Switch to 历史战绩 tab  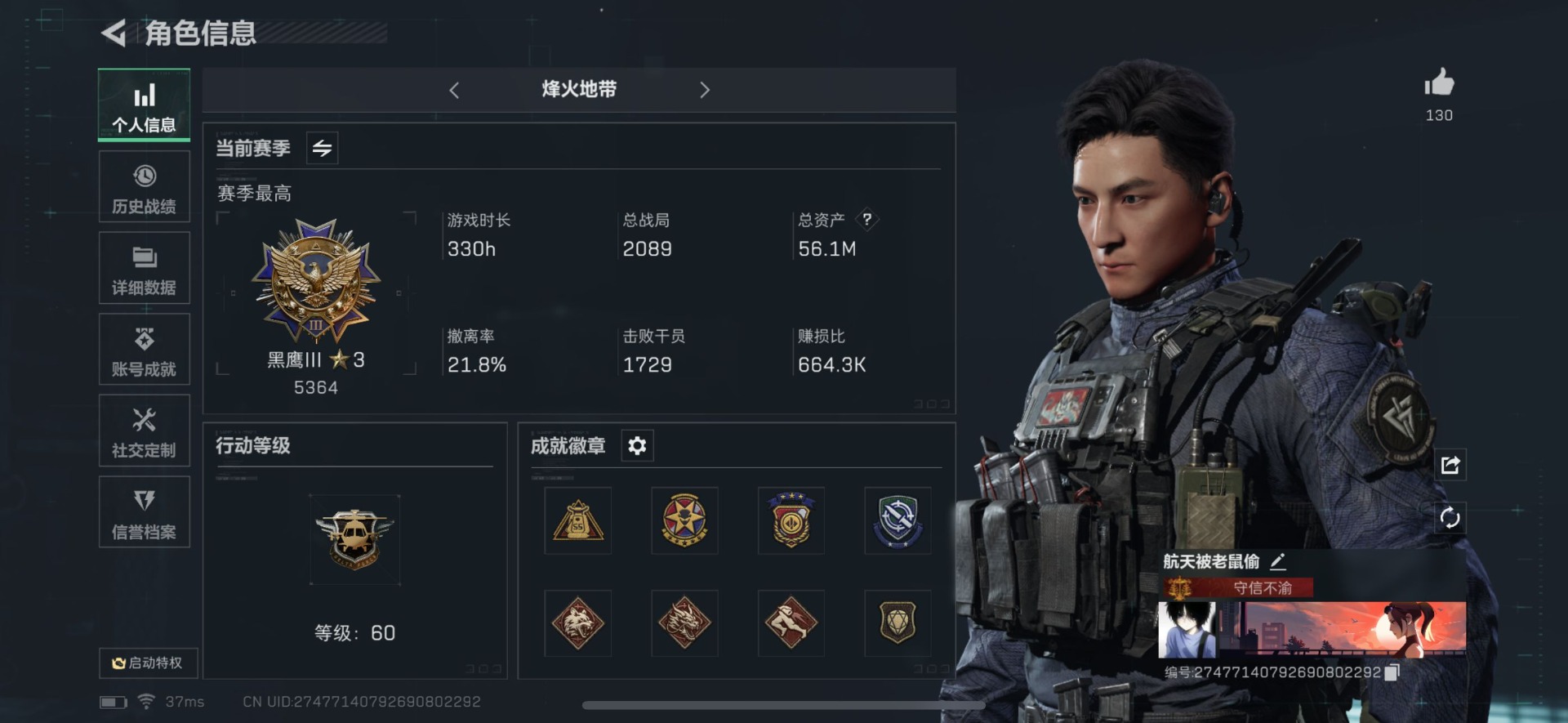coord(145,187)
